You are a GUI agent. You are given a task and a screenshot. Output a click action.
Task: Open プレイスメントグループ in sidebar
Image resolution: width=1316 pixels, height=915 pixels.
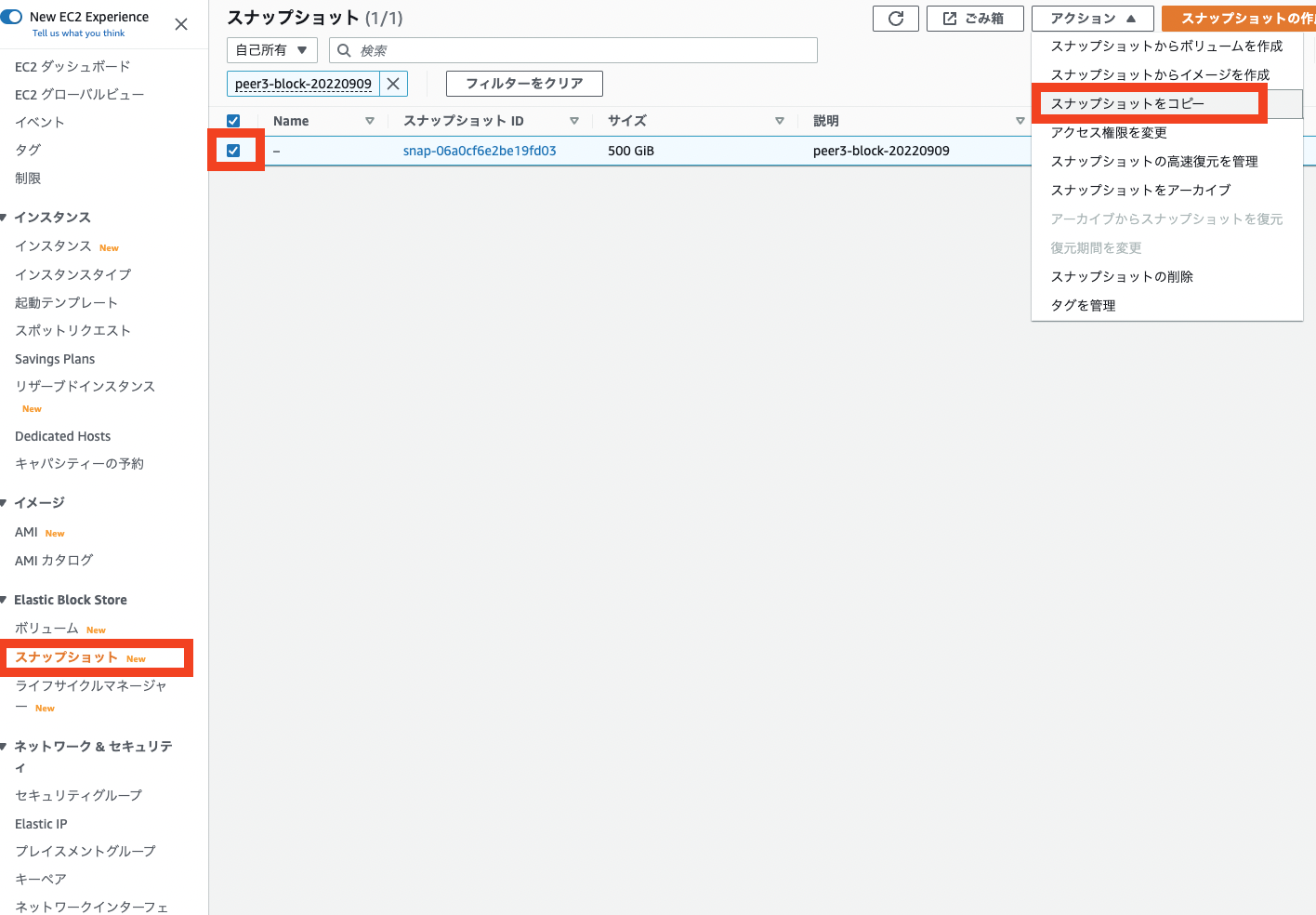click(86, 852)
